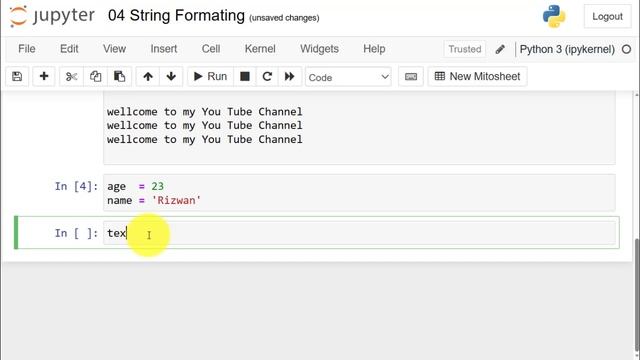
Task: Open the File menu
Action: 27,49
